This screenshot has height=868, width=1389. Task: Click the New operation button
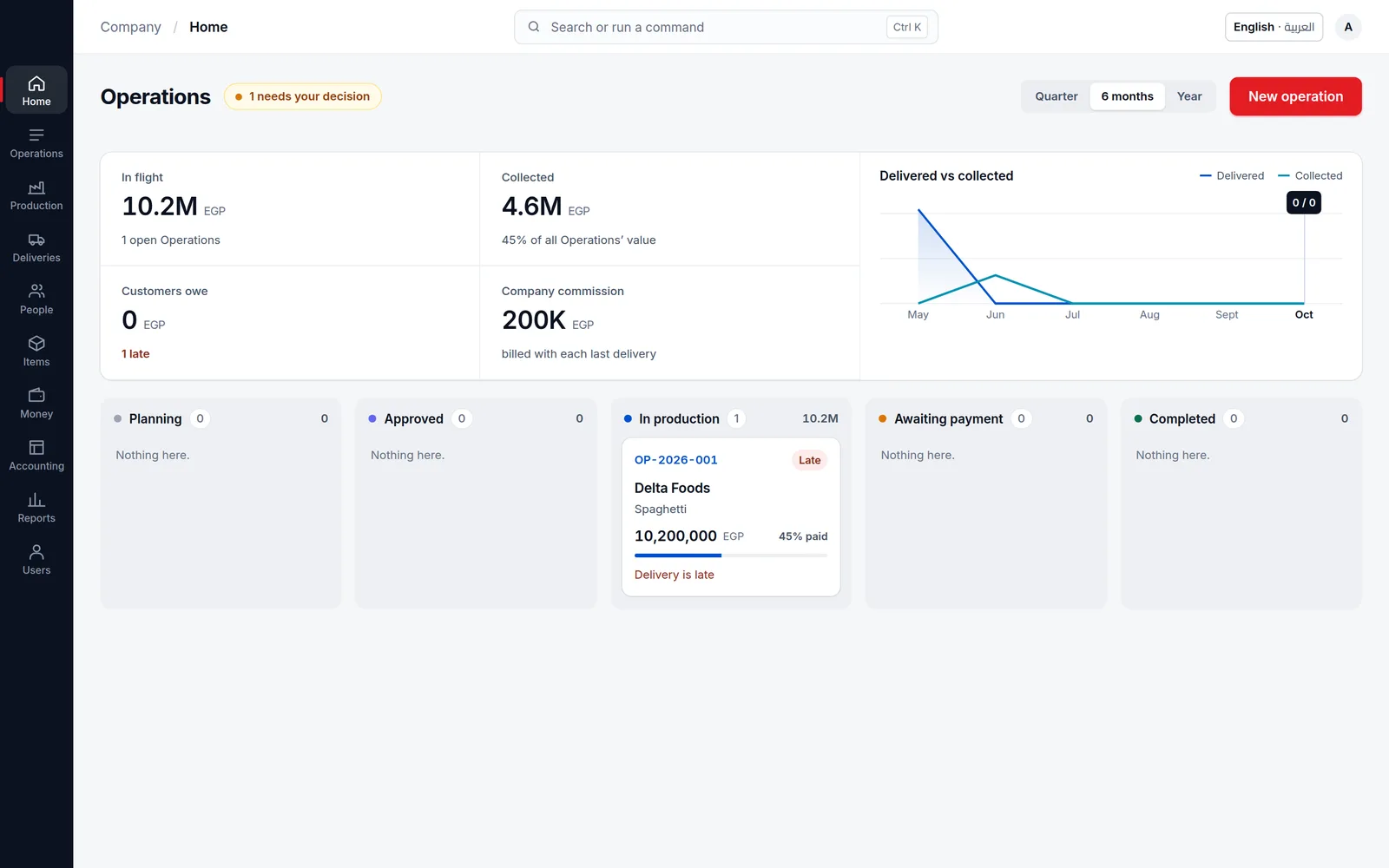click(1295, 96)
